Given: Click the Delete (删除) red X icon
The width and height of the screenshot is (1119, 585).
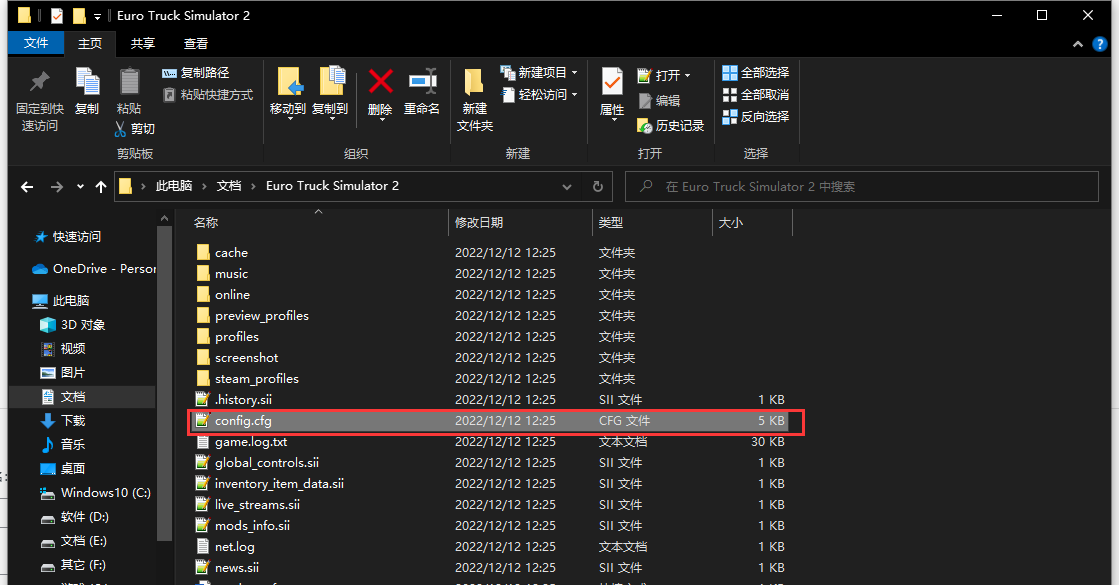Looking at the screenshot, I should click(x=380, y=82).
